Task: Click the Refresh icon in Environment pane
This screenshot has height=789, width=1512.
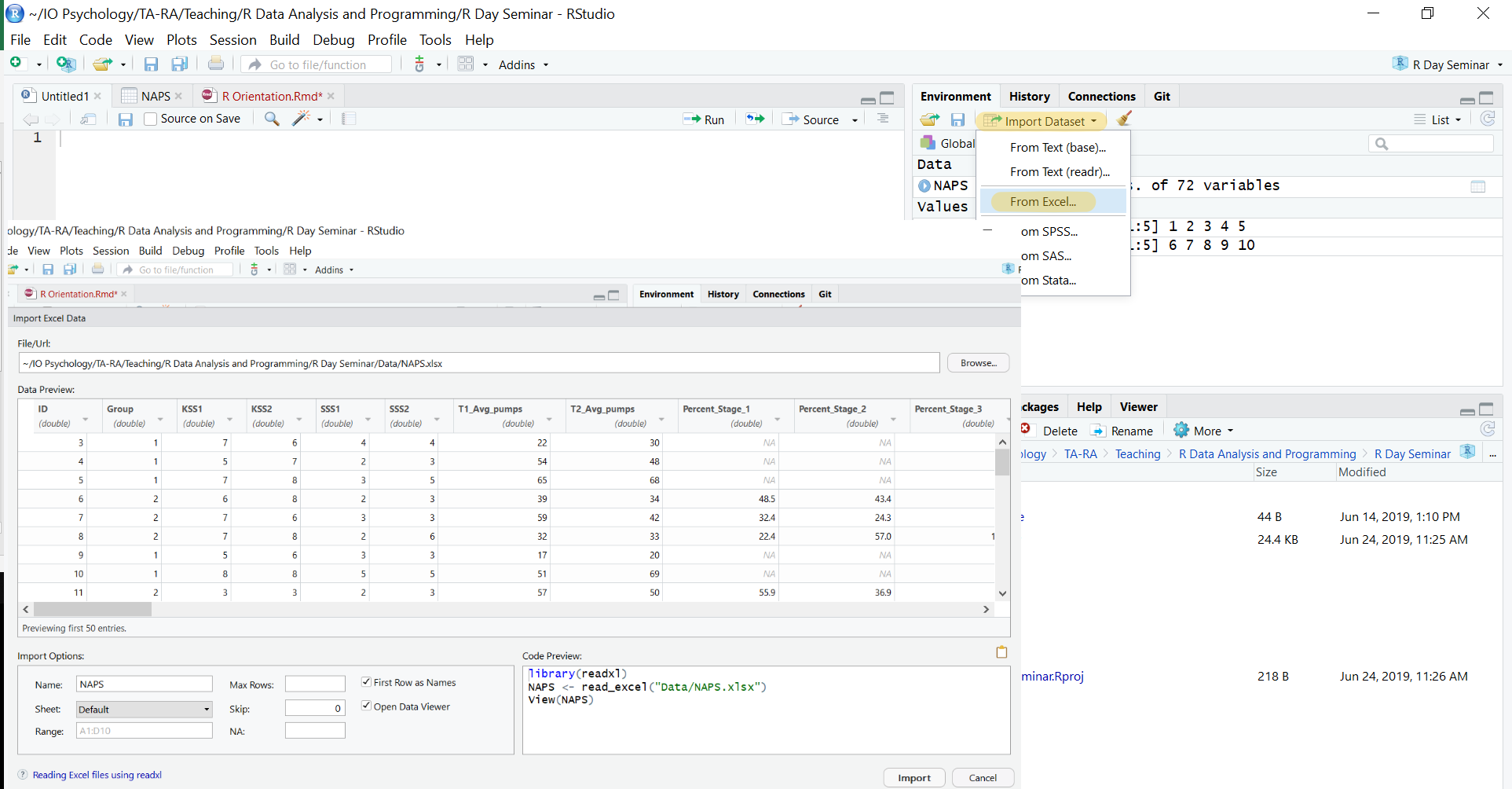Action: click(1487, 119)
